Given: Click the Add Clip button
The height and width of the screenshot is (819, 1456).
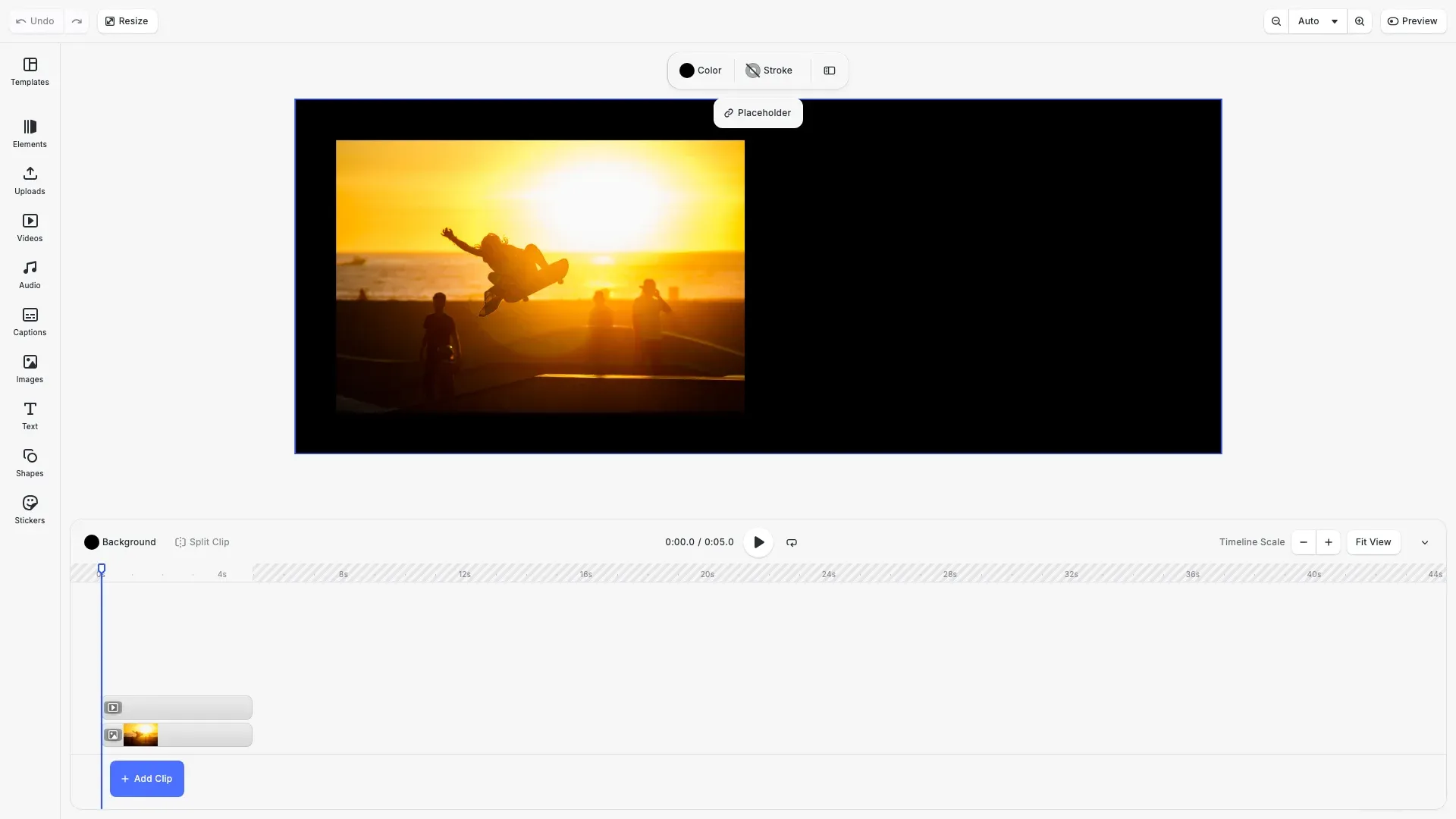Looking at the screenshot, I should pyautogui.click(x=146, y=778).
